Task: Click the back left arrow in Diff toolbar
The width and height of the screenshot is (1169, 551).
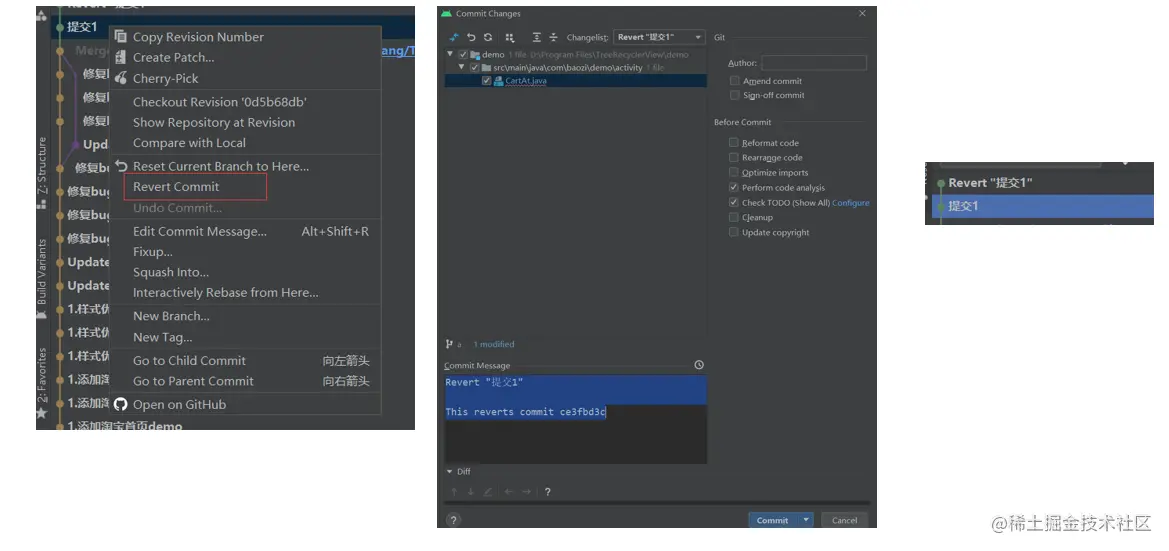Action: (509, 491)
